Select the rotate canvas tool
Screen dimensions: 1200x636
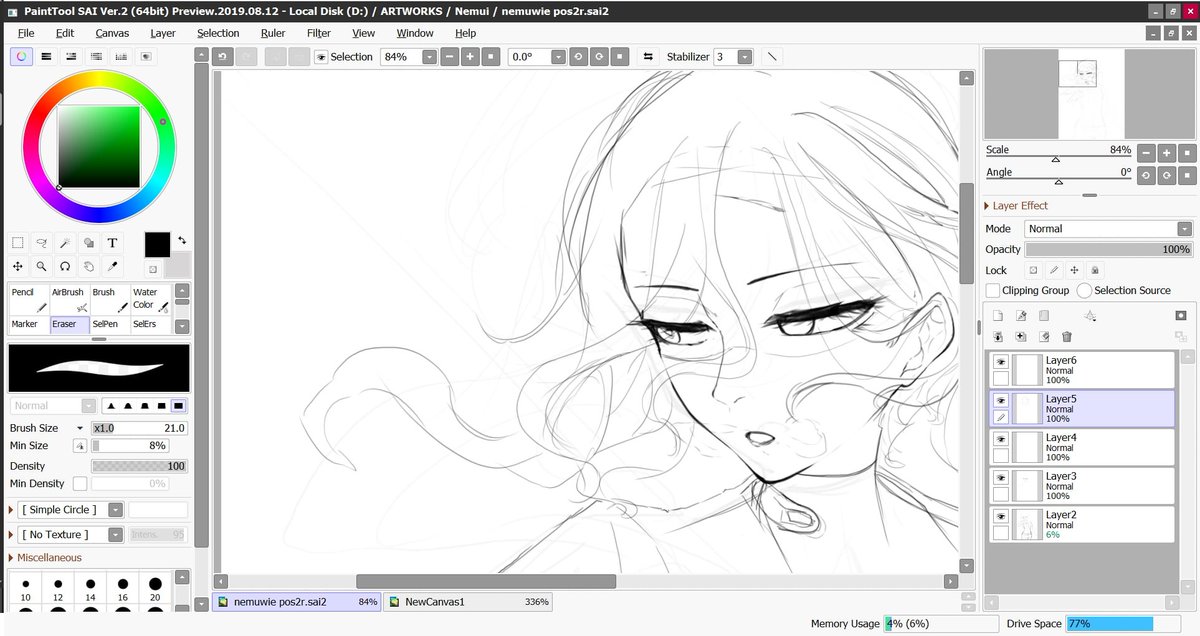coord(65,266)
